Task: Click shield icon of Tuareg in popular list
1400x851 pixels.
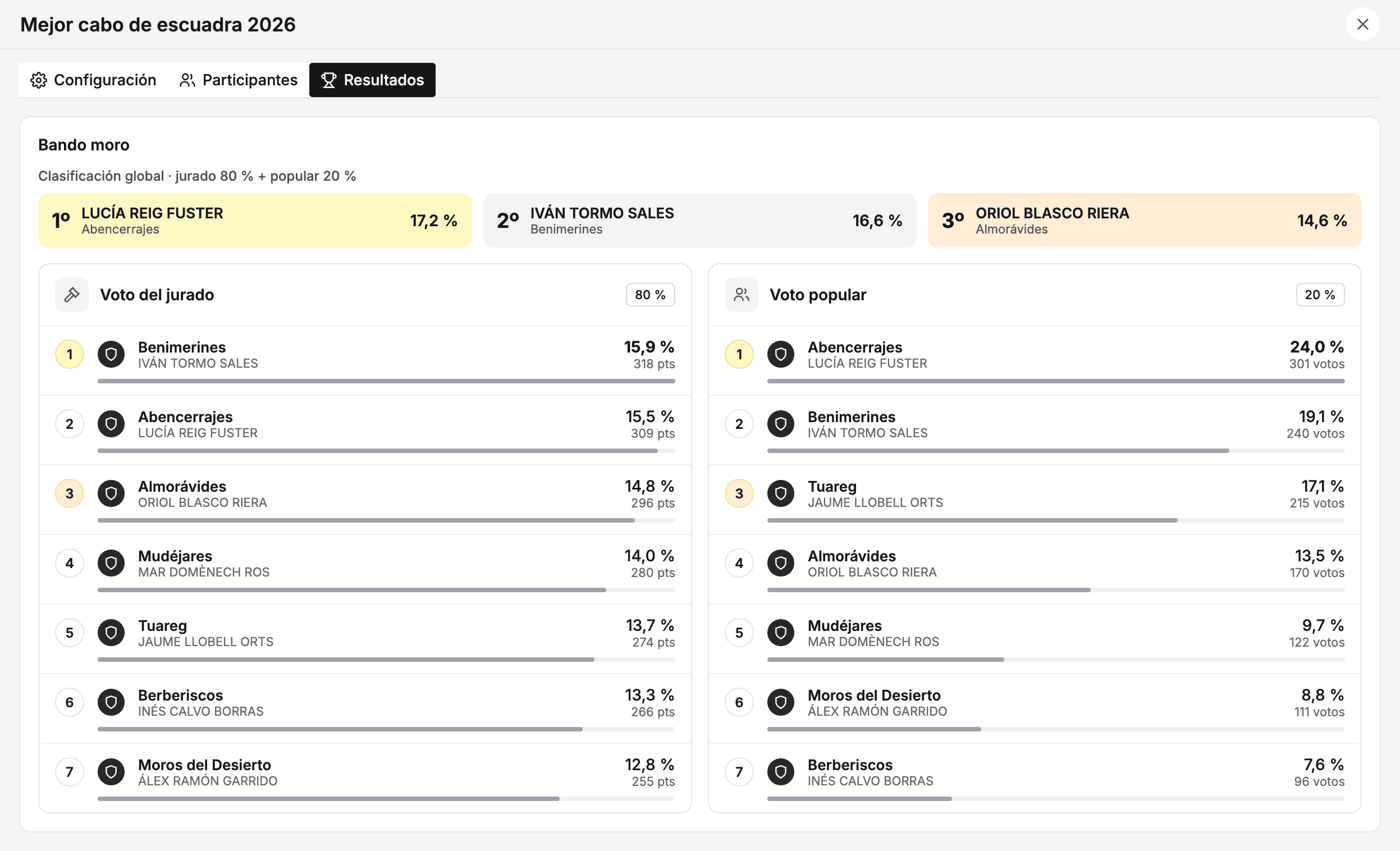Action: (x=781, y=493)
